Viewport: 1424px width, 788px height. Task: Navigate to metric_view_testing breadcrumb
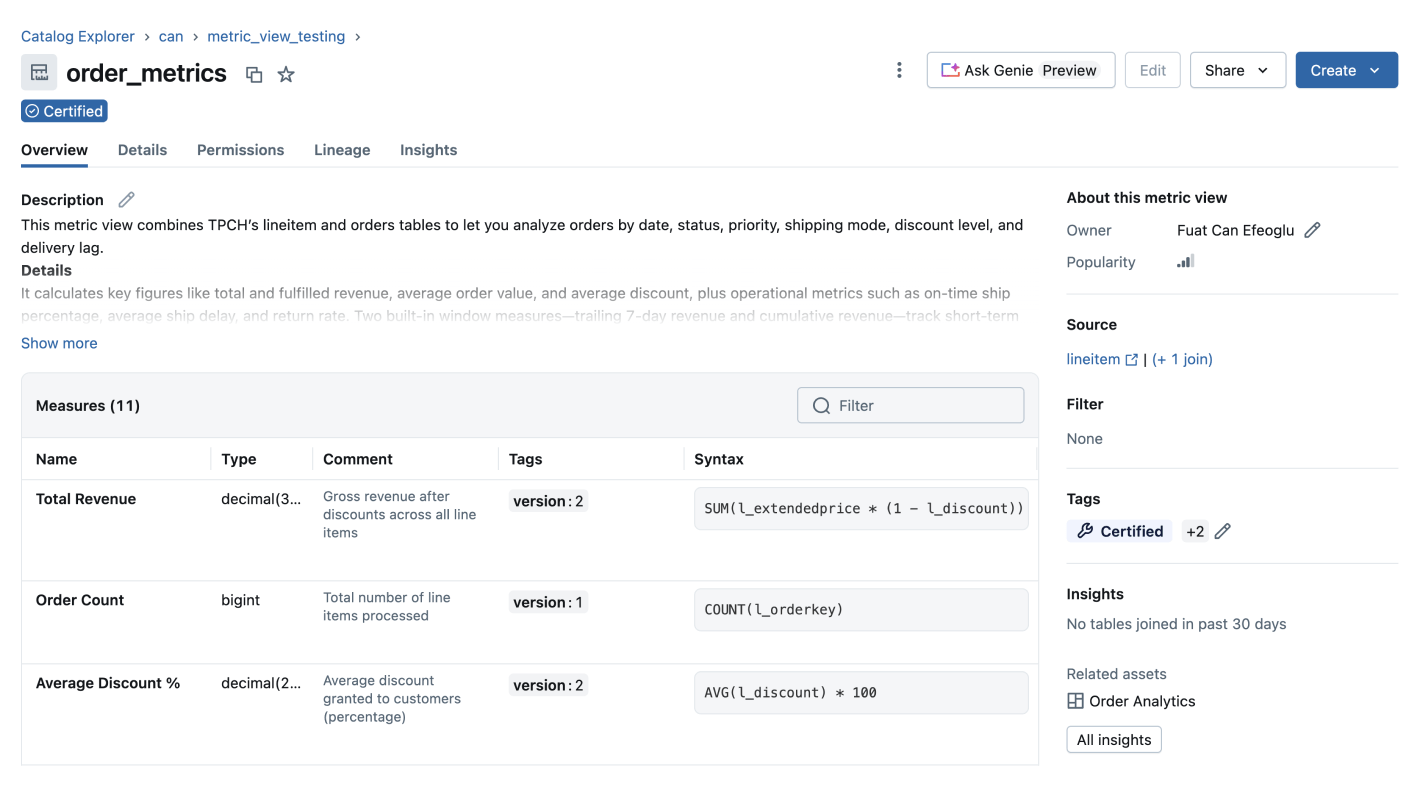tap(276, 36)
